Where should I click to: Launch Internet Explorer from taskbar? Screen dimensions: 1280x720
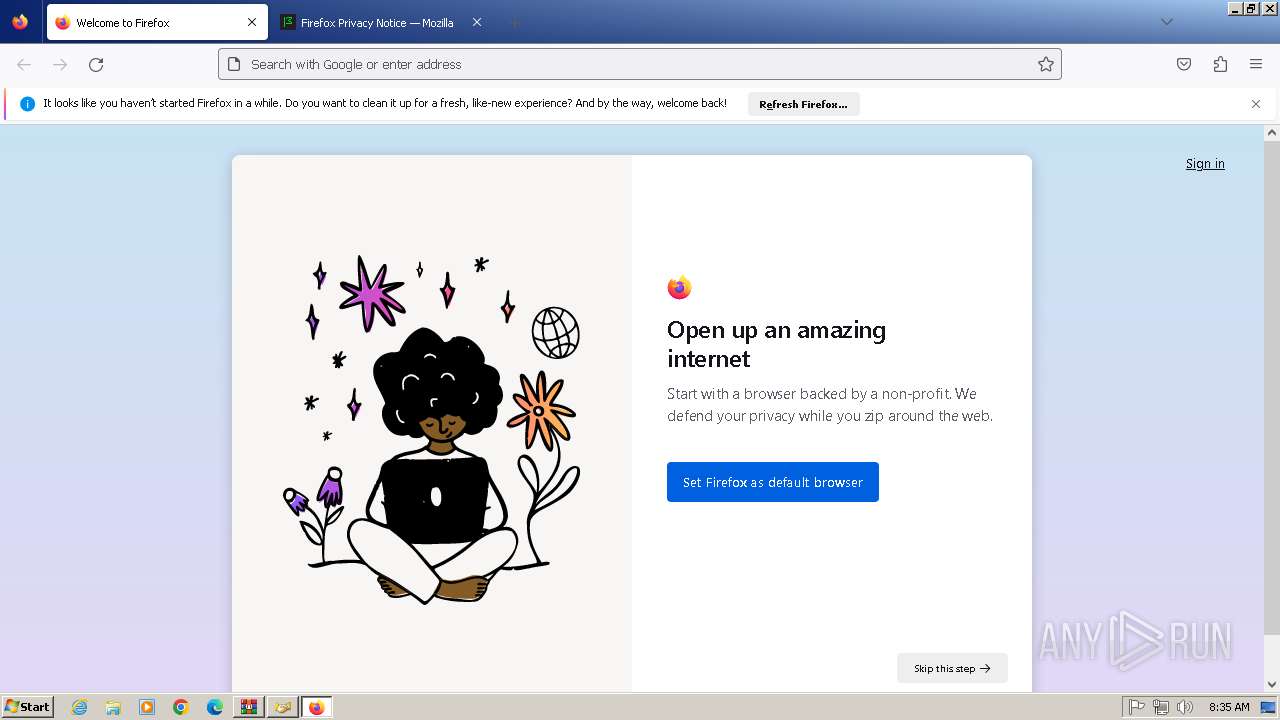tap(79, 707)
